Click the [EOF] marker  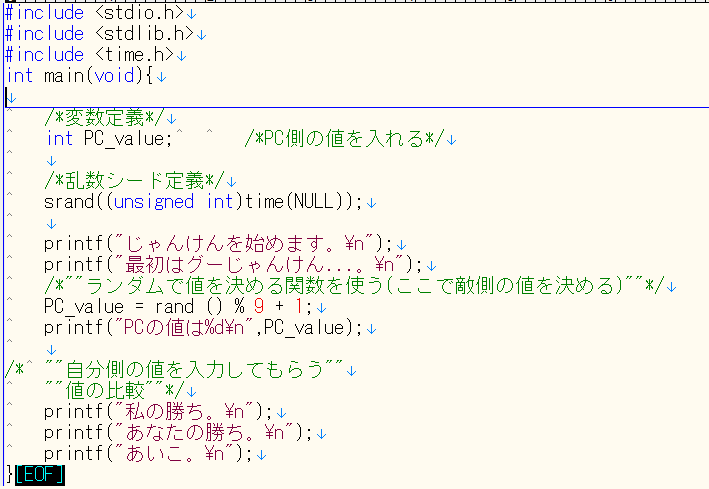40,475
